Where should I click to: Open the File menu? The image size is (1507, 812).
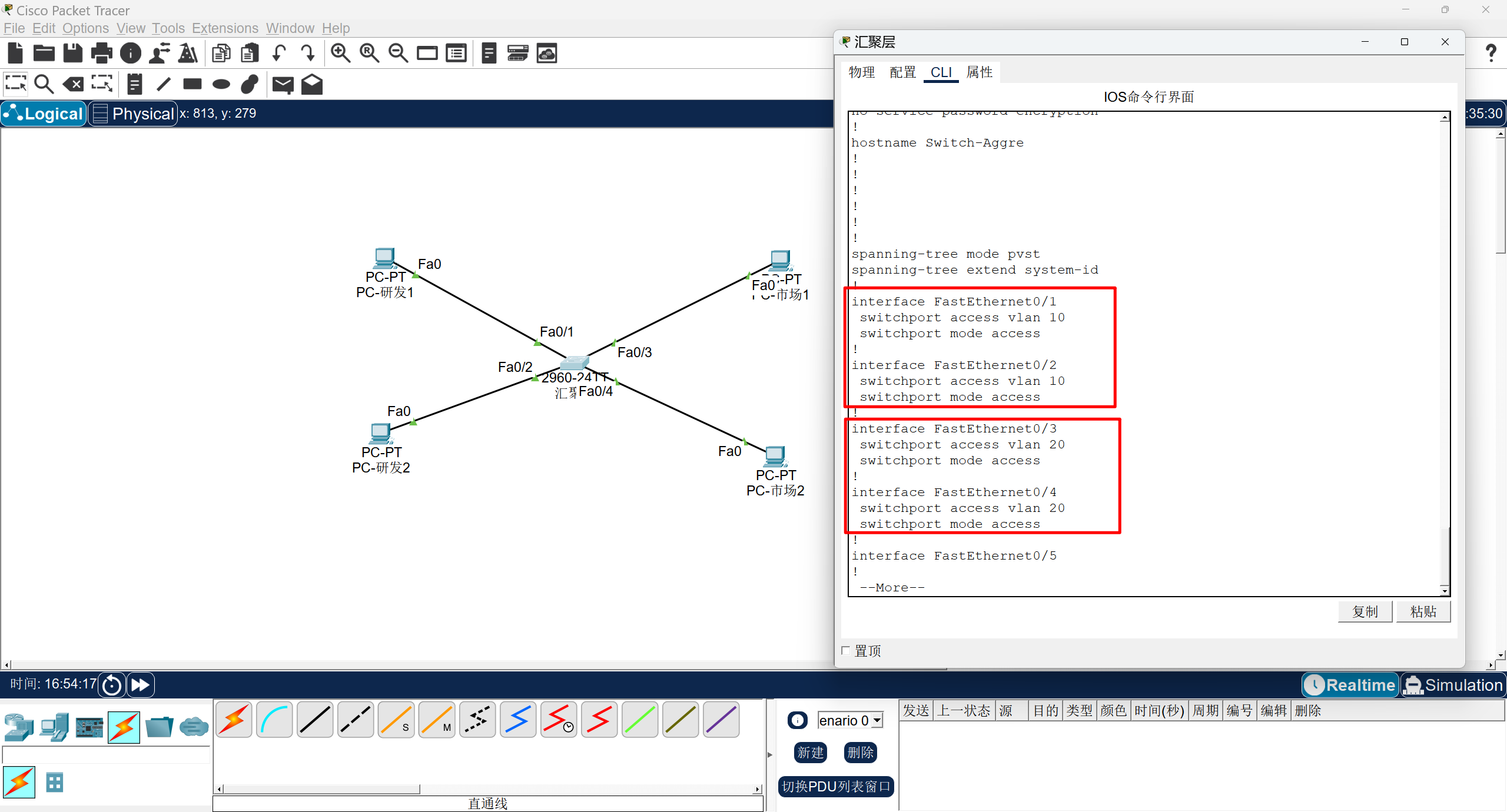(14, 28)
